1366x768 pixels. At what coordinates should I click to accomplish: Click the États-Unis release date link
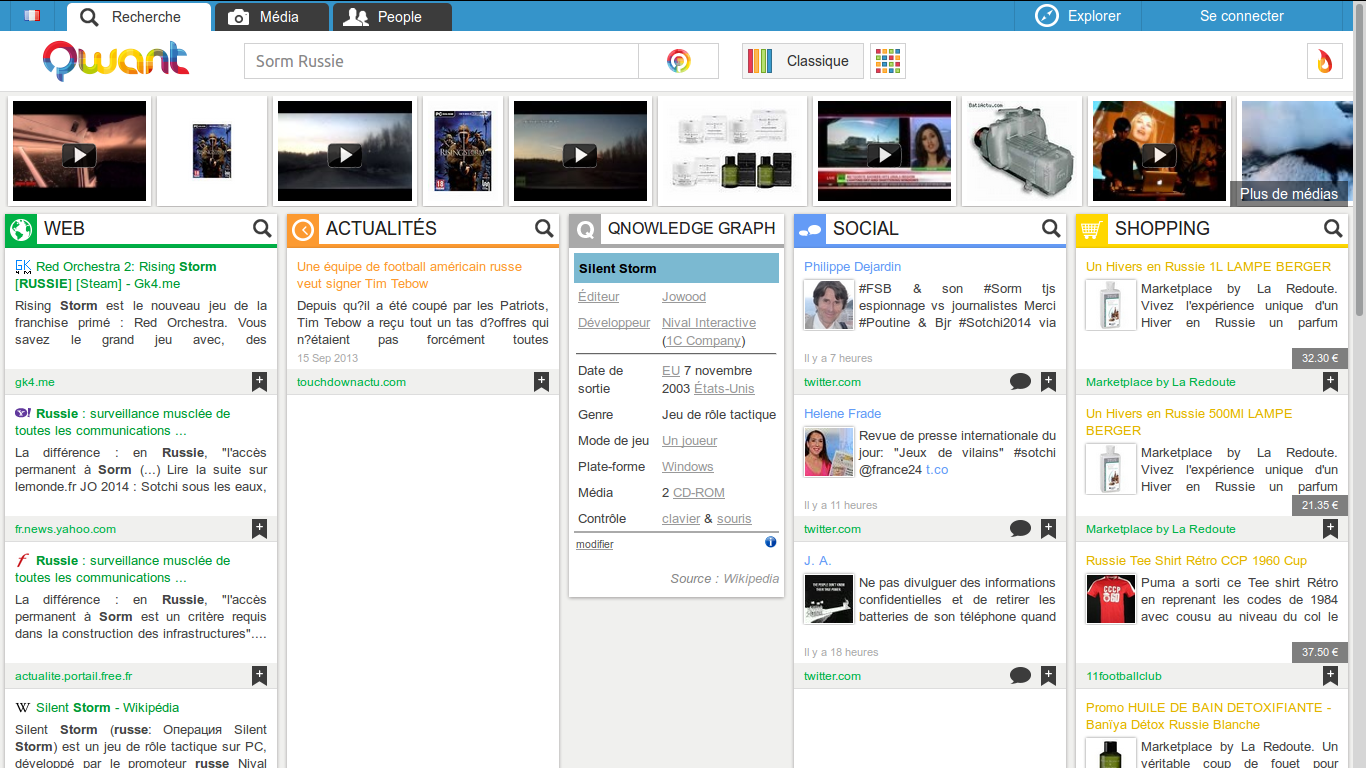(x=724, y=389)
